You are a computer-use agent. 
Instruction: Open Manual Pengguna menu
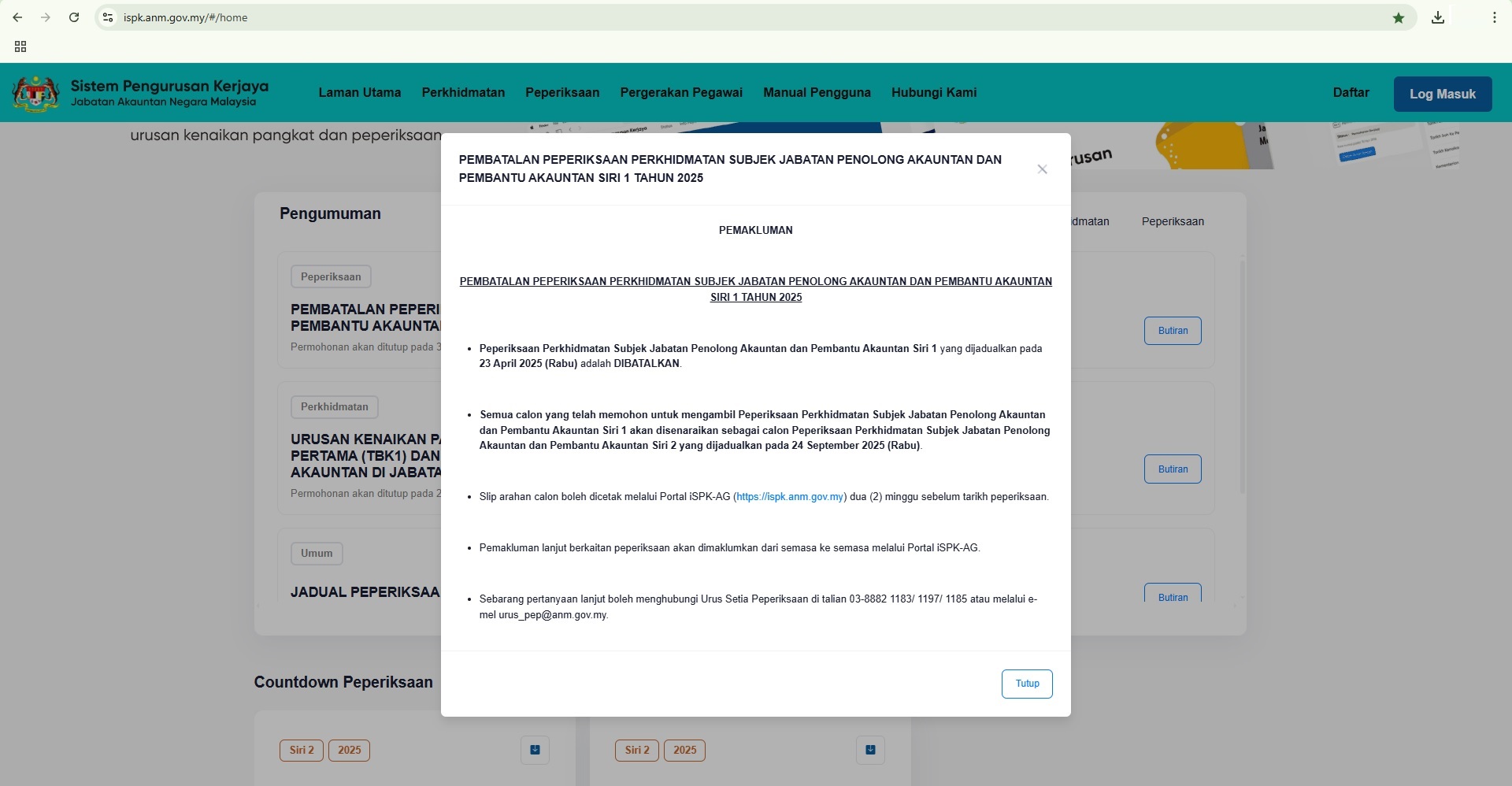[x=817, y=92]
